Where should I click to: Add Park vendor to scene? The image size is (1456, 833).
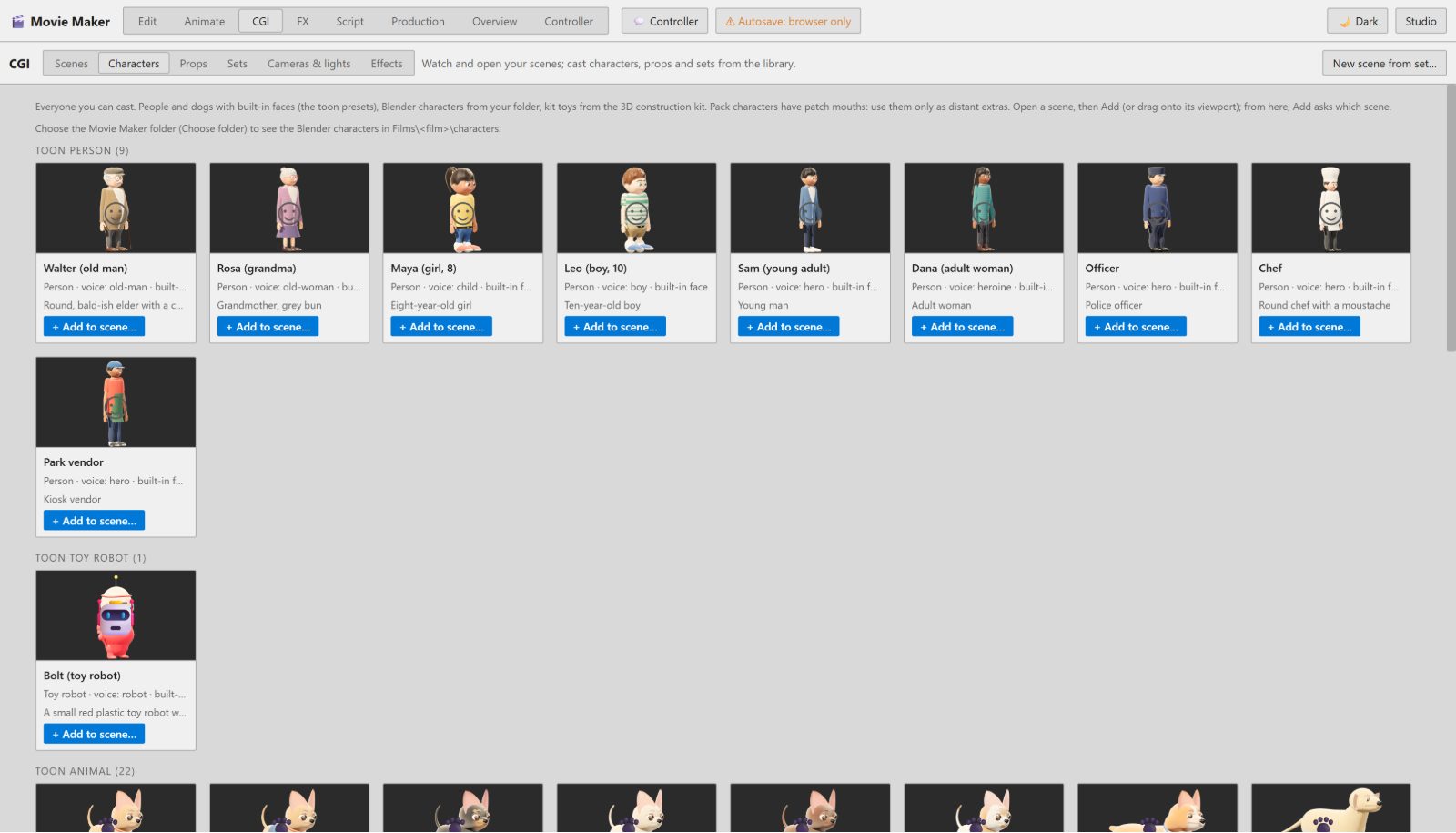(x=95, y=521)
